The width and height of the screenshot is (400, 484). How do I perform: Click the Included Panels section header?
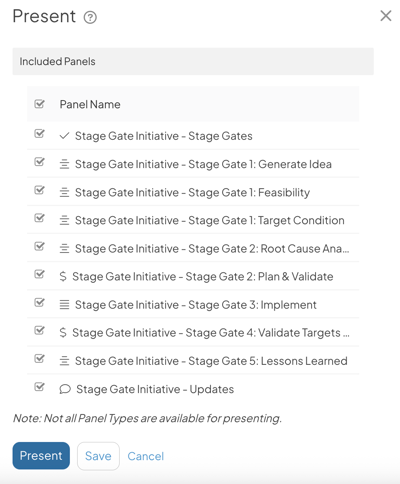pos(193,61)
